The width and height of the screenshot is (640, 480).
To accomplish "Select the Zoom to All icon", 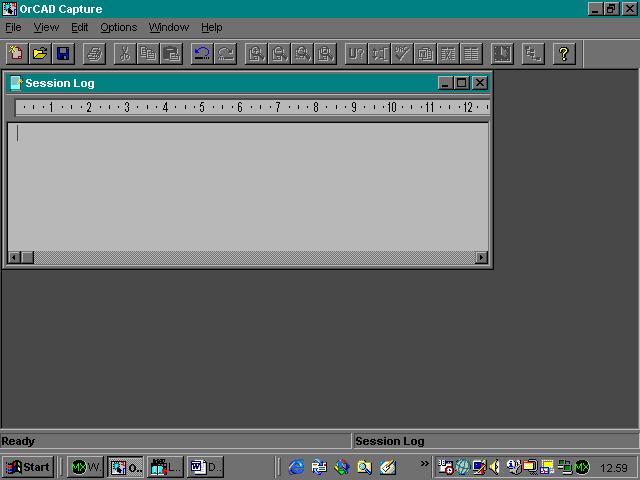I will pos(326,53).
